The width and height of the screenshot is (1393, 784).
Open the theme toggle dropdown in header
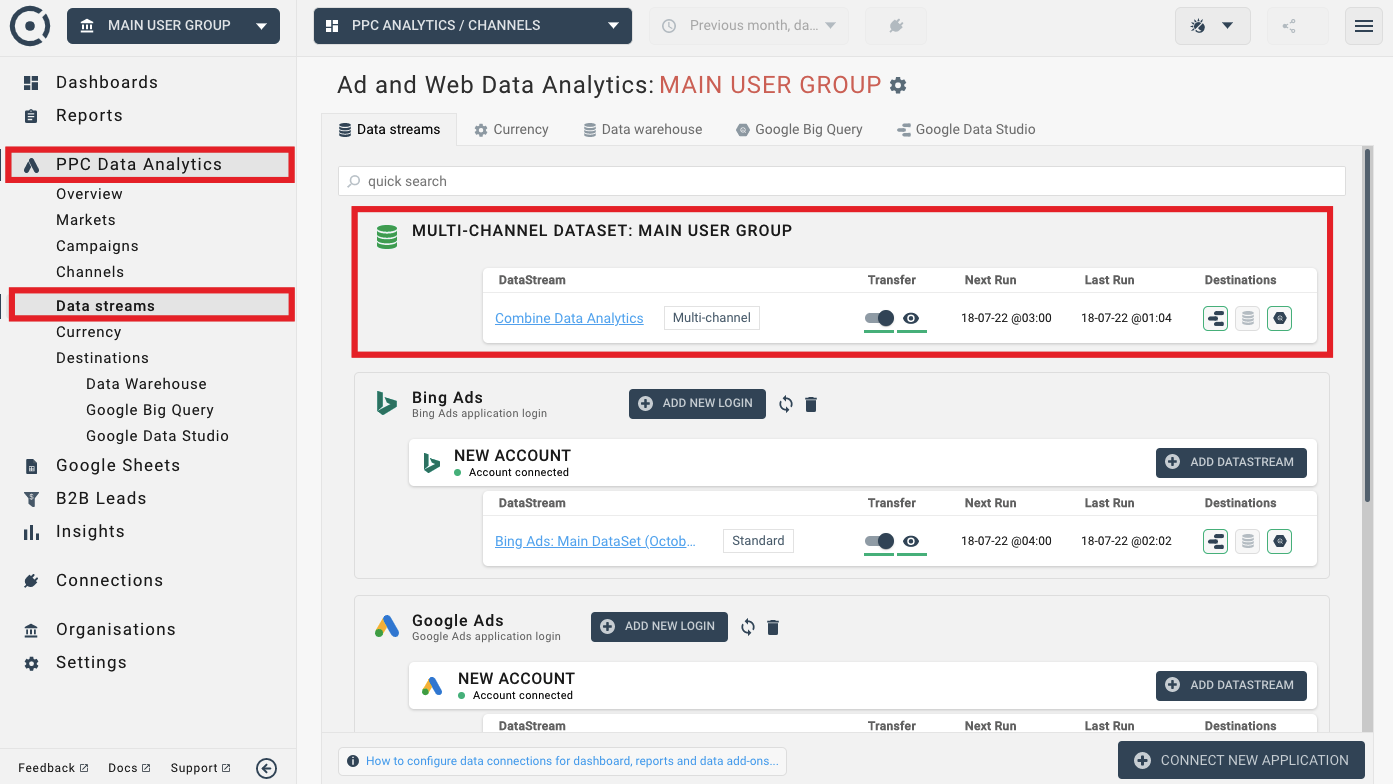click(1213, 26)
